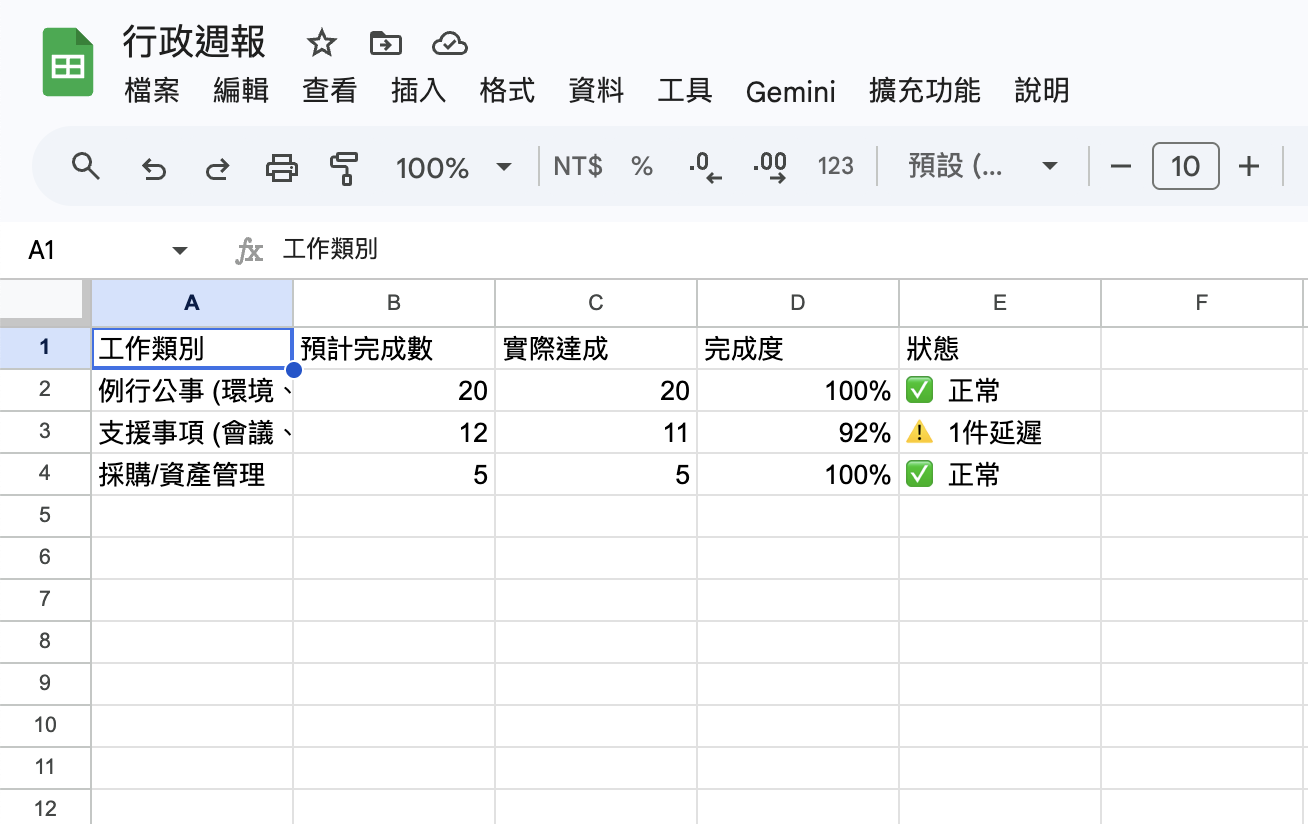Star the 行政週報 document

point(321,44)
